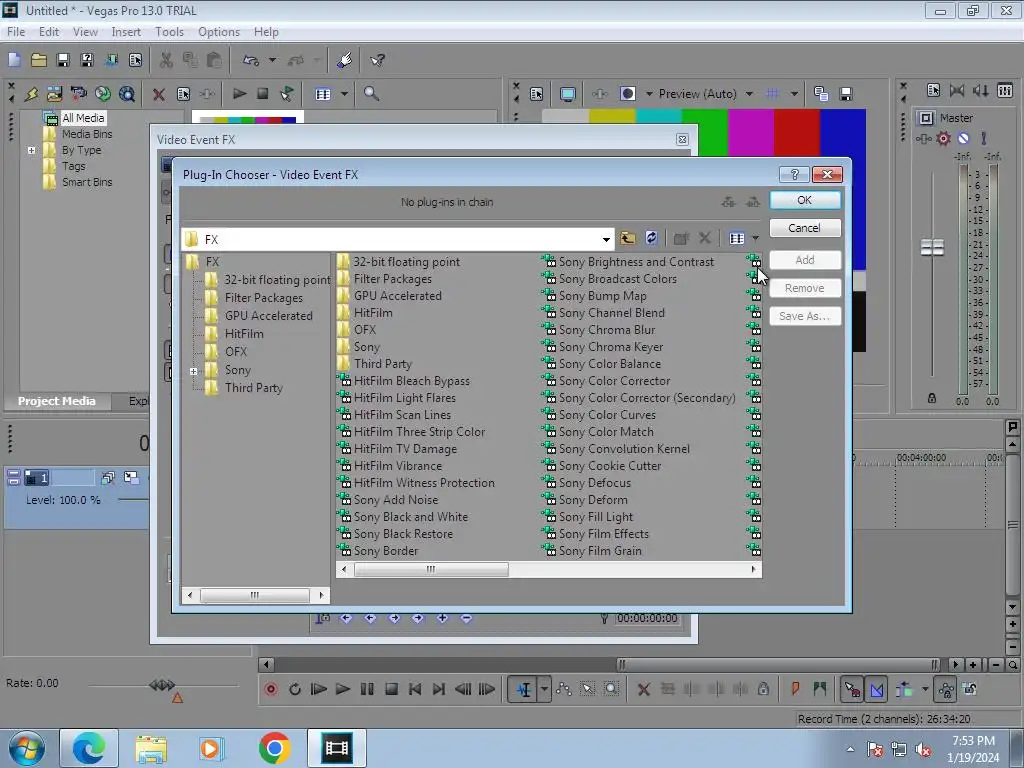Screen dimensions: 1024x768
Task: Toggle Loop Playback in transport bar
Action: (x=295, y=689)
